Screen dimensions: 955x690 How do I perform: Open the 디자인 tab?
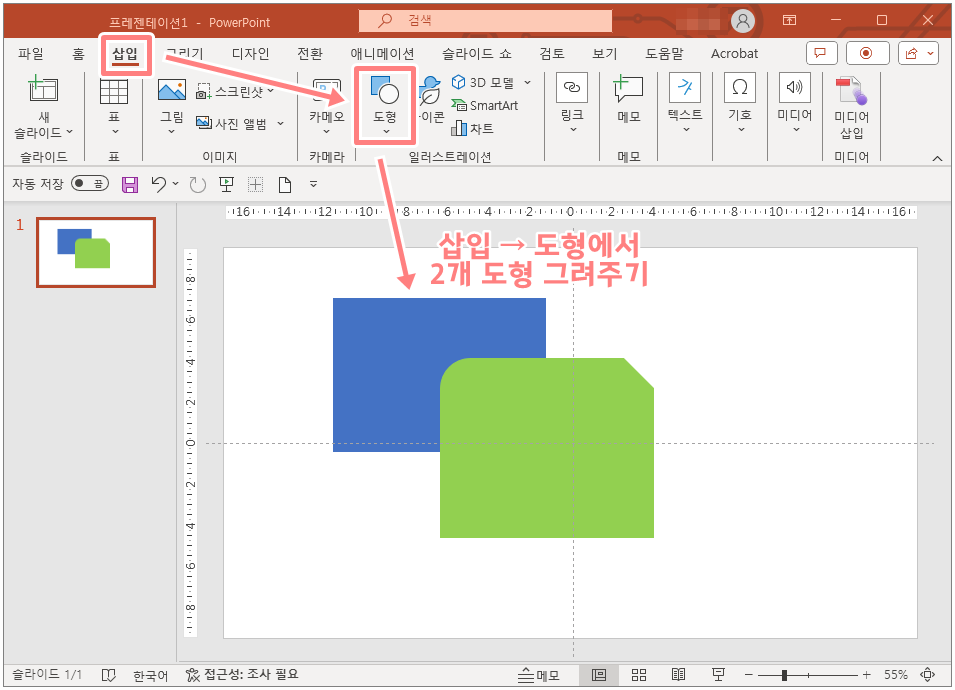point(254,53)
